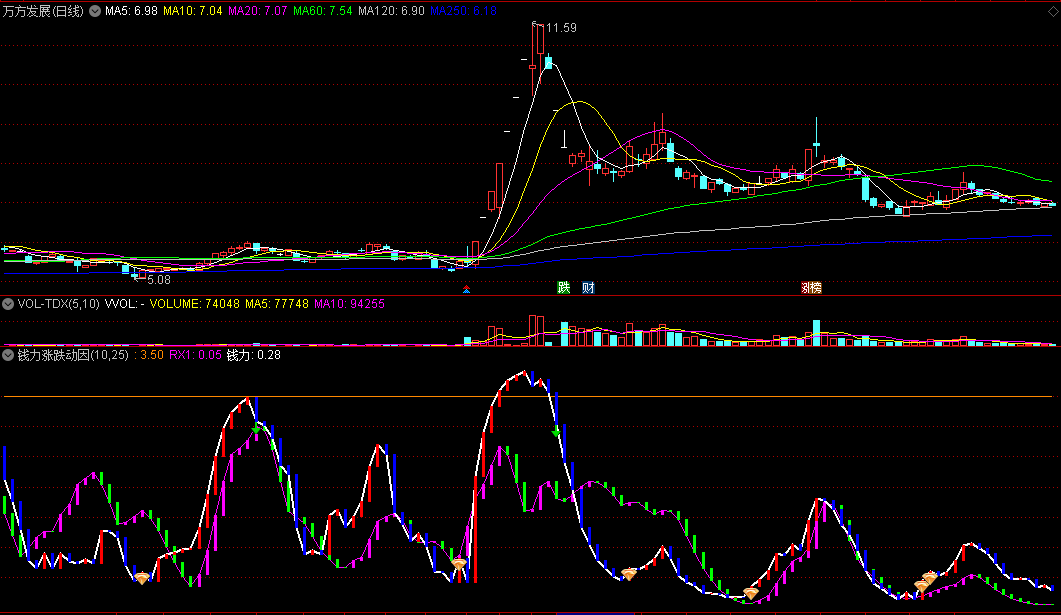Click the MA5: 6.98 moving average label
Screen dimensions: 1061x615
[x=131, y=11]
